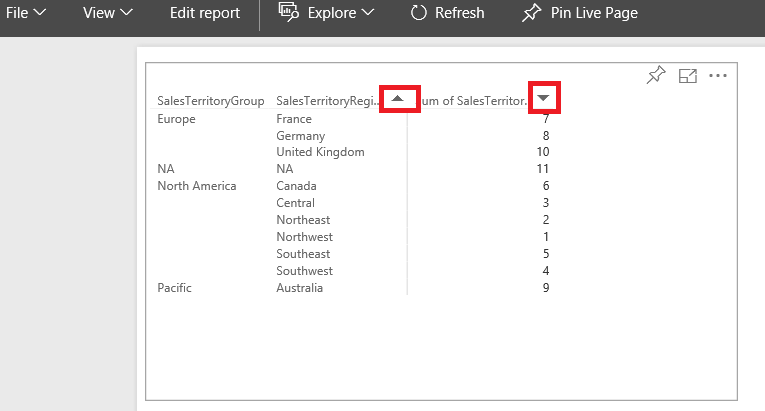Select the Northwest region cell
This screenshot has width=765, height=411.
(304, 237)
